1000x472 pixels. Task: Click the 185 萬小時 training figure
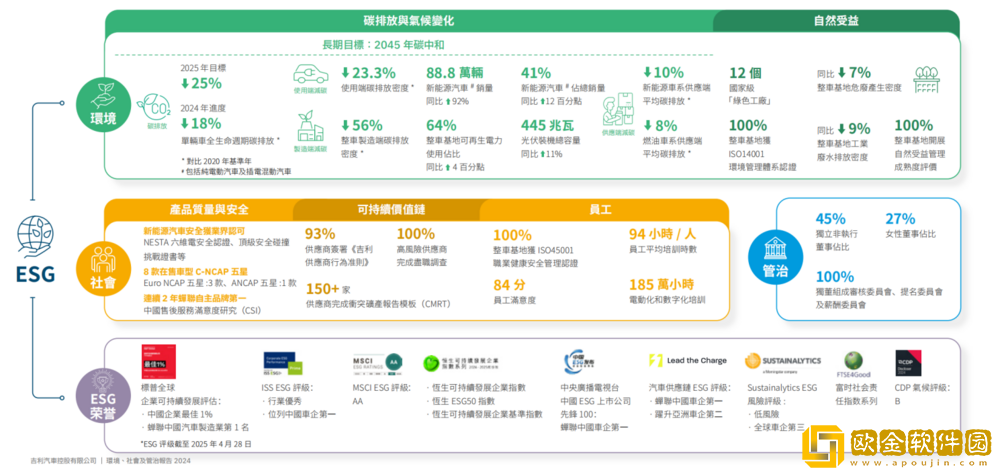pos(661,284)
